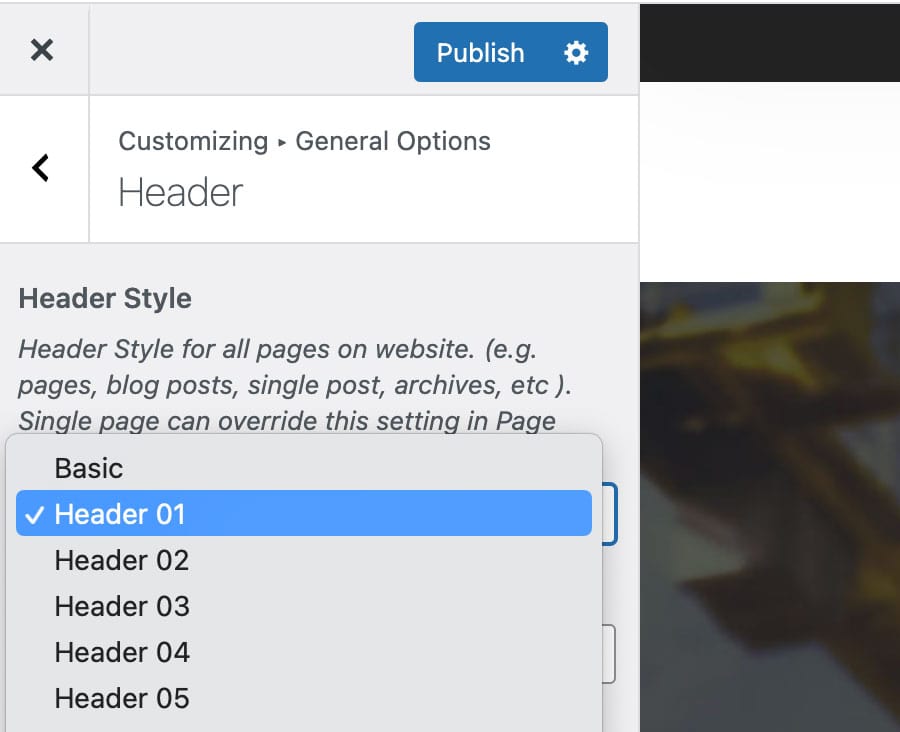Click the partially hidden field below the select box

click(x=609, y=654)
